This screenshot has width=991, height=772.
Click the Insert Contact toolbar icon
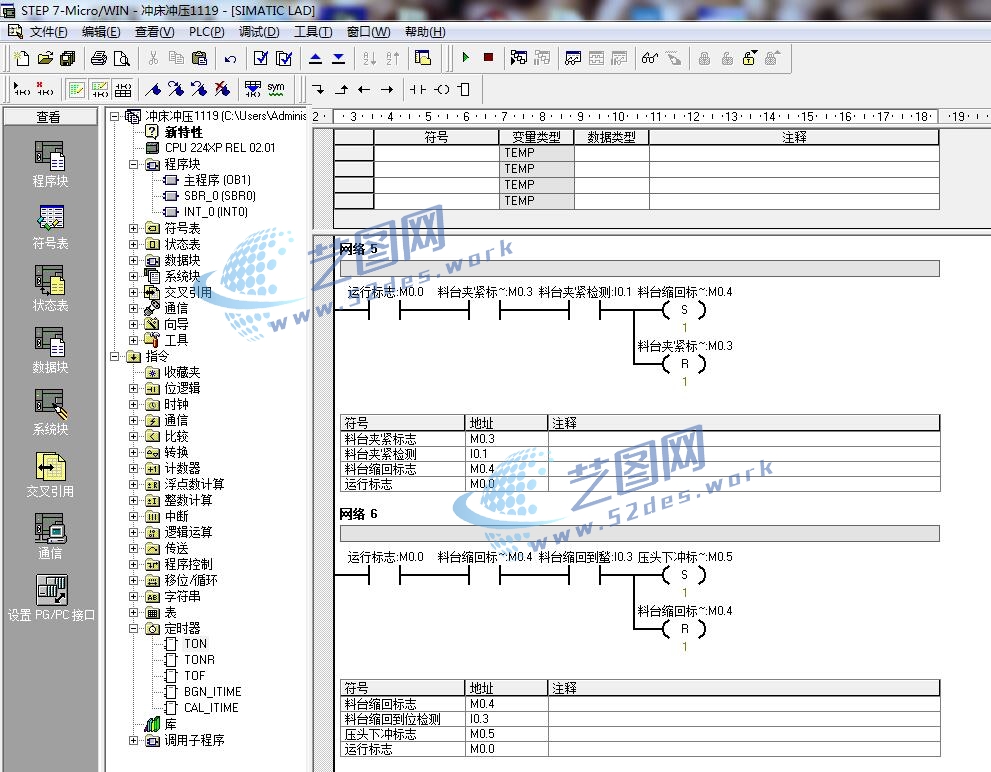point(418,90)
